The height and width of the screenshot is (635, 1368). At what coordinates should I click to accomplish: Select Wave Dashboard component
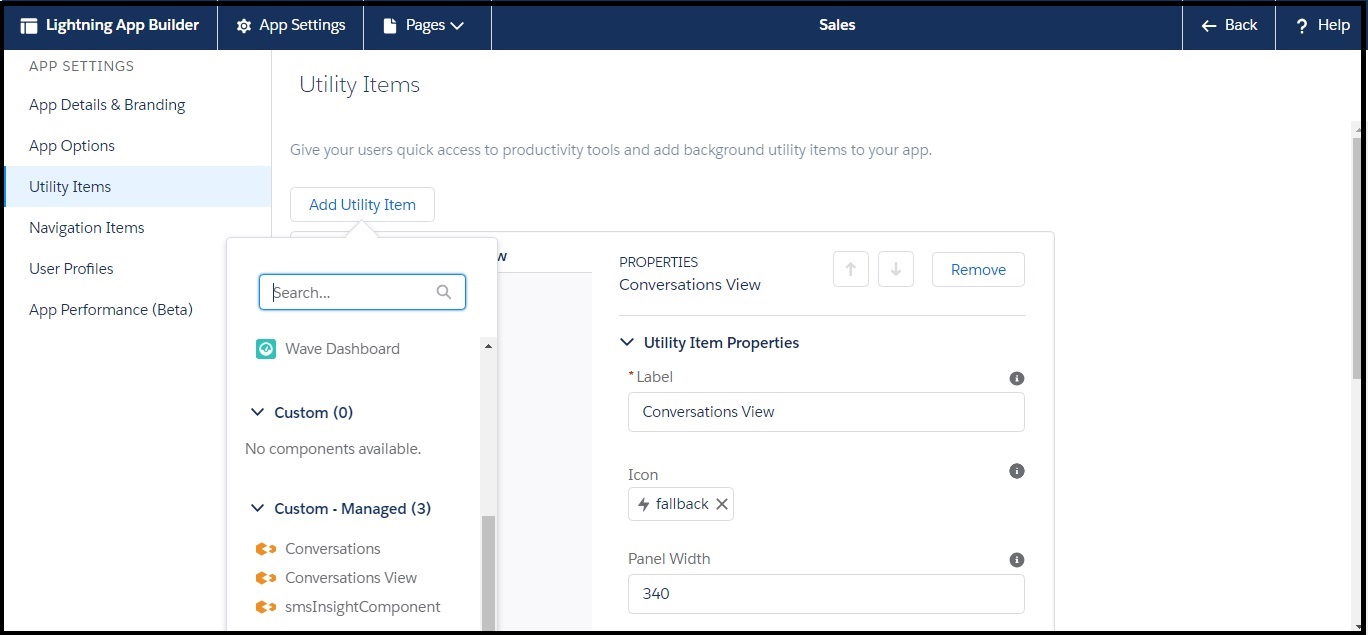click(342, 349)
